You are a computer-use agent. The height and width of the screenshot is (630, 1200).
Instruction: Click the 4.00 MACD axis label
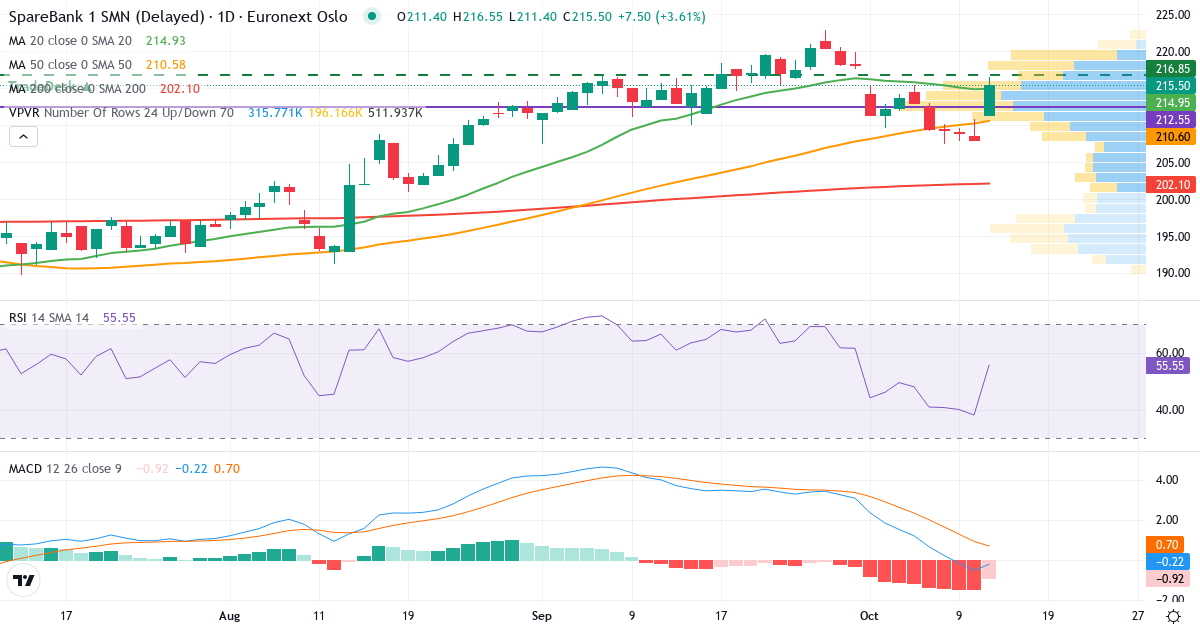(x=1166, y=480)
